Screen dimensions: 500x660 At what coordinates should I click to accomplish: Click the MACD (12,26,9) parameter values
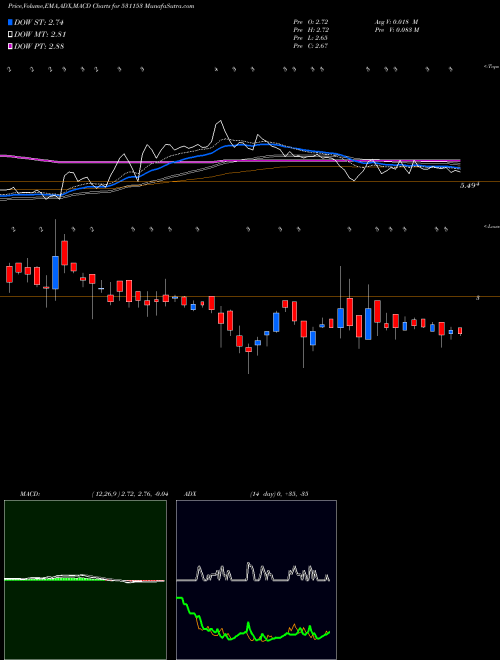coord(130,493)
